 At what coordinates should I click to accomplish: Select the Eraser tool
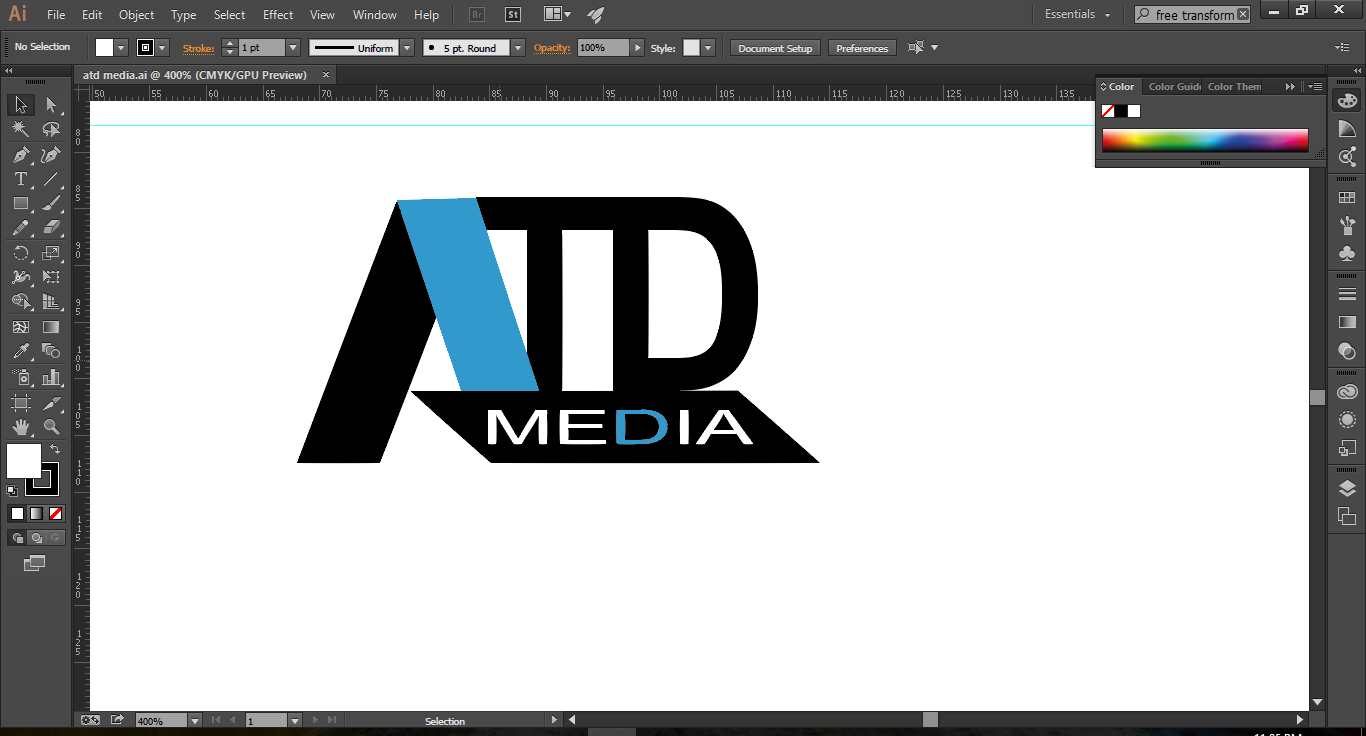52,227
